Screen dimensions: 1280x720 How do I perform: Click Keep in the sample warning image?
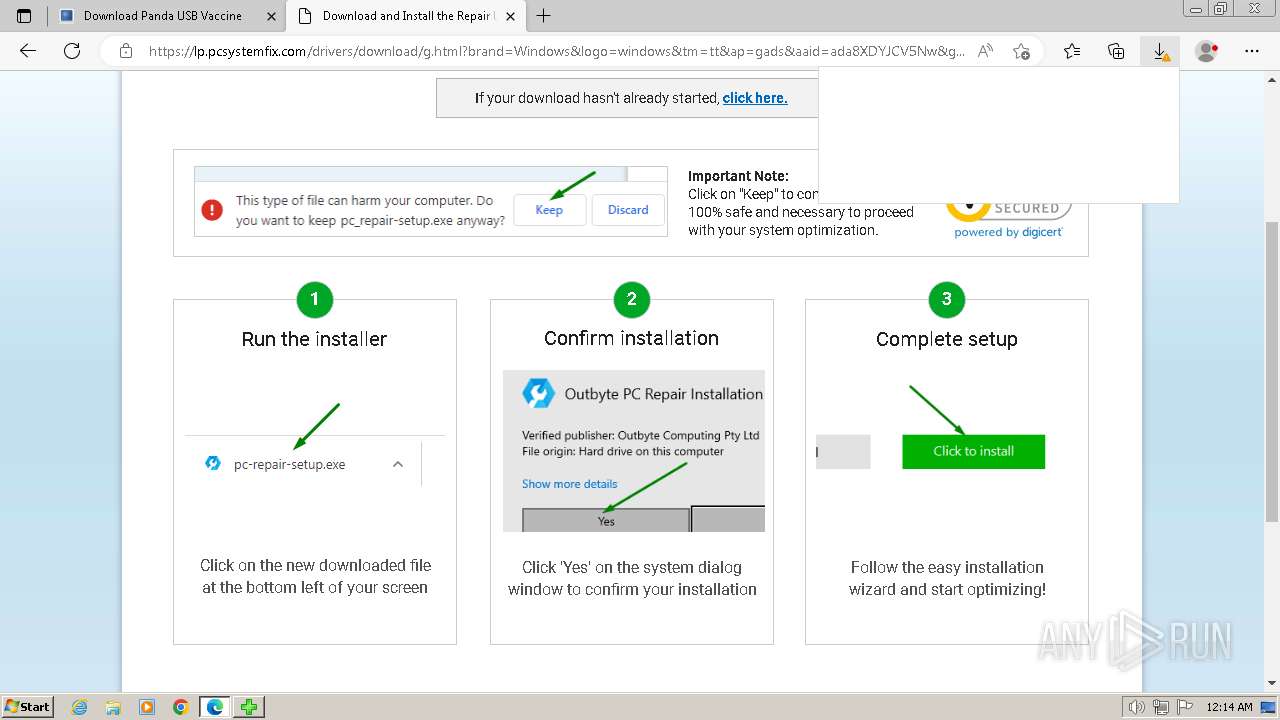[x=549, y=210]
